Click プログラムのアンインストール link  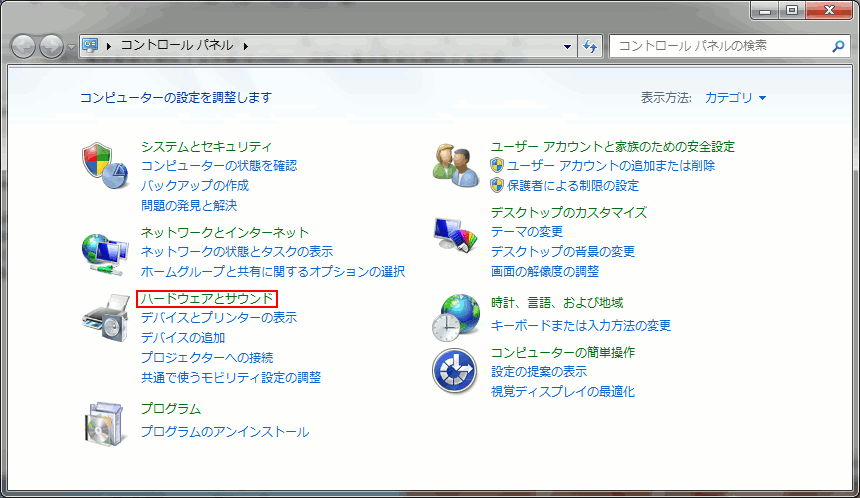tap(225, 432)
